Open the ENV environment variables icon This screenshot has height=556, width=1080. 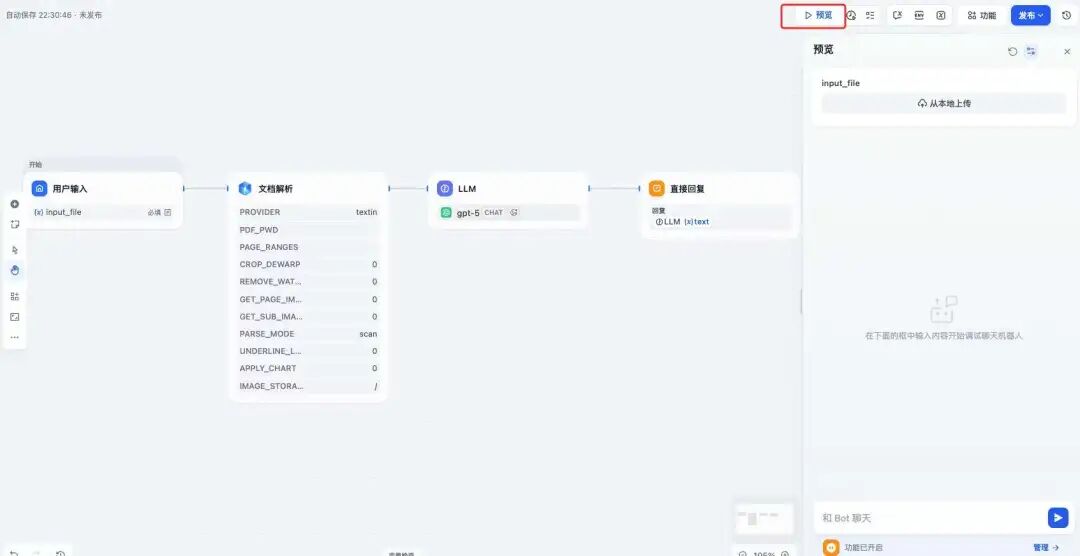click(x=919, y=15)
